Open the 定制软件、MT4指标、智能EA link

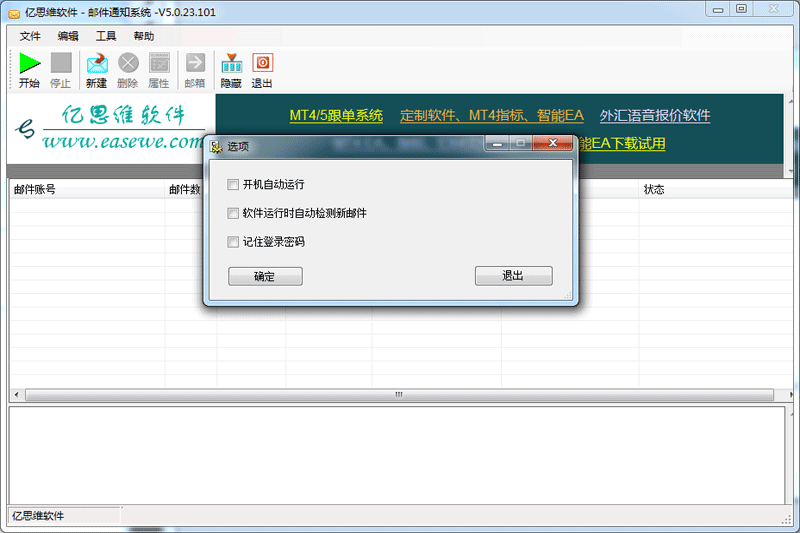tap(492, 115)
